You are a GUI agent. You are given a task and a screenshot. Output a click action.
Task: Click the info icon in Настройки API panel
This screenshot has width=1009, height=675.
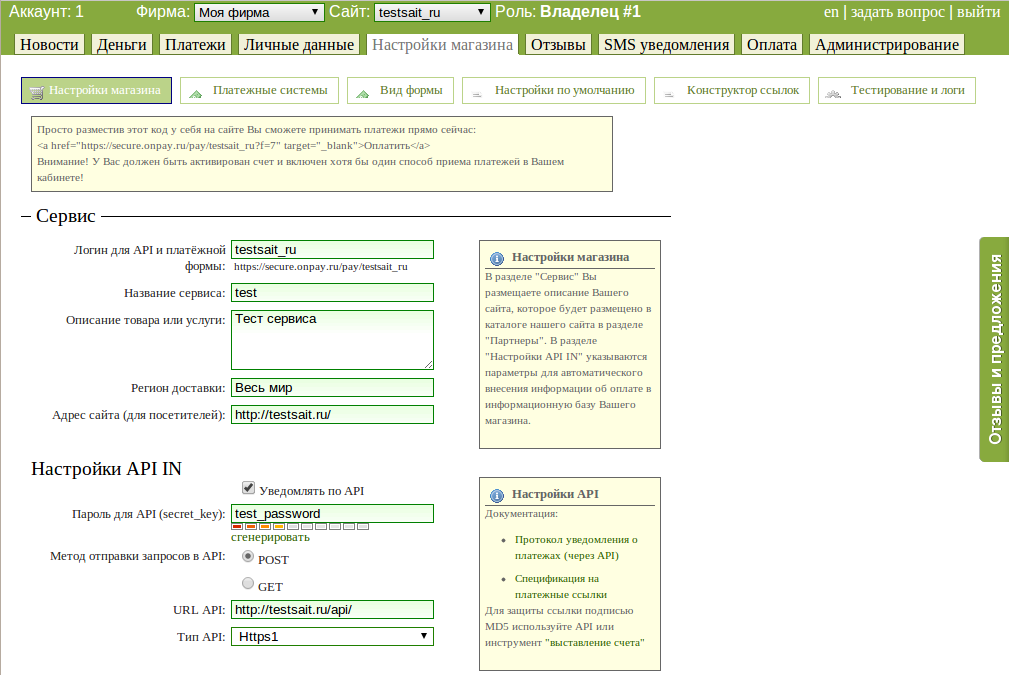497,495
